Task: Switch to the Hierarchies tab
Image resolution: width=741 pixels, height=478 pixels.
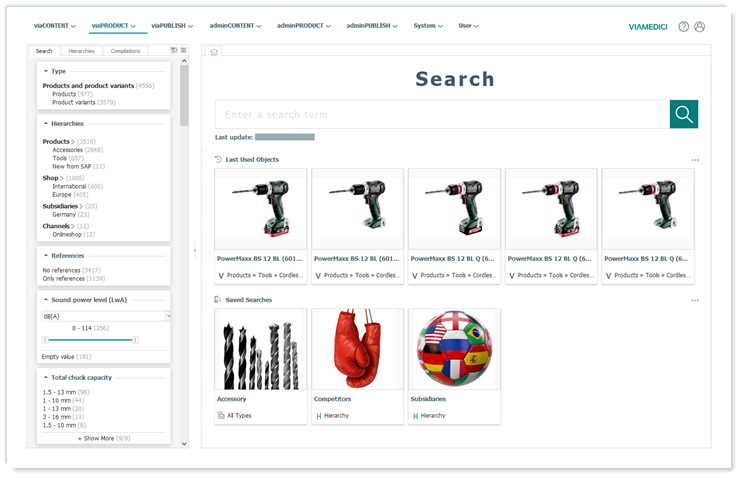Action: click(81, 51)
